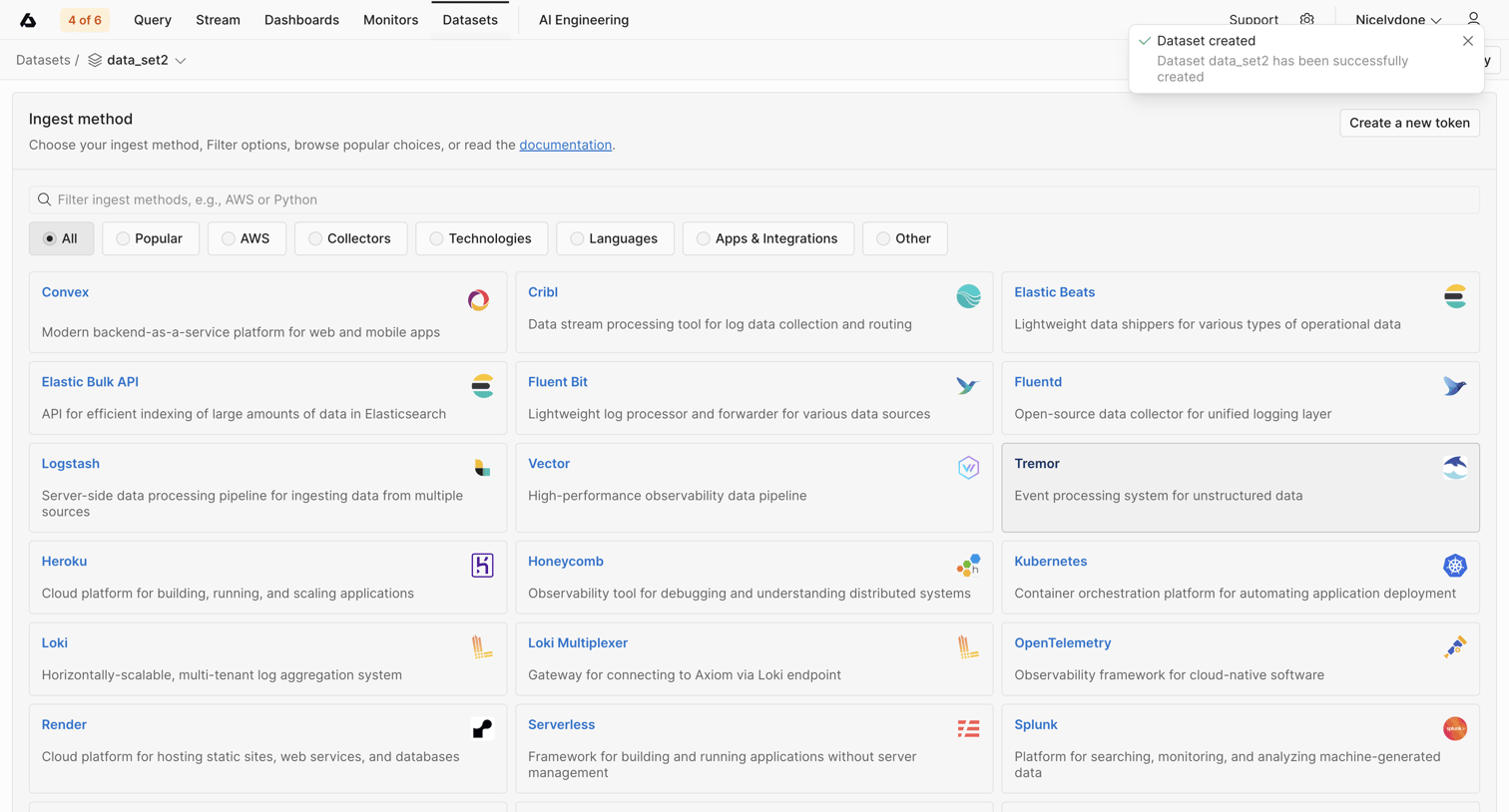Viewport: 1509px width, 812px height.
Task: Select the Other filter option
Action: (904, 238)
